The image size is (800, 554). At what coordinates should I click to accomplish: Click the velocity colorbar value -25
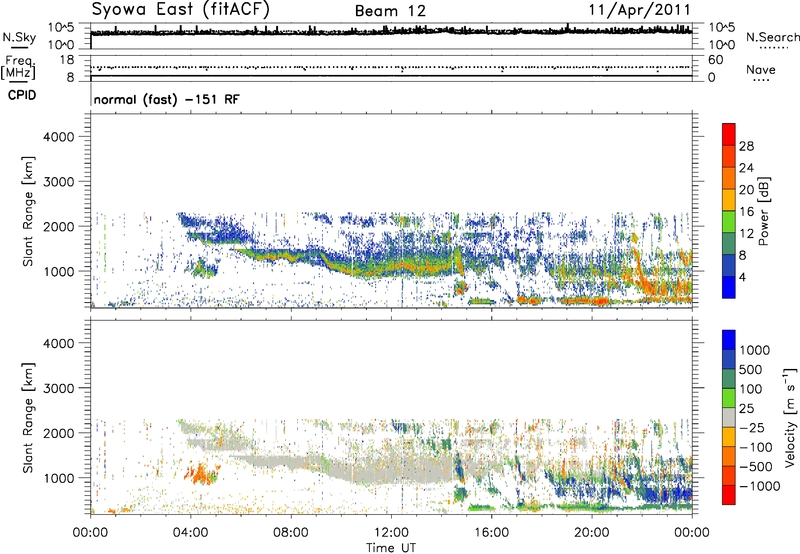click(x=752, y=427)
